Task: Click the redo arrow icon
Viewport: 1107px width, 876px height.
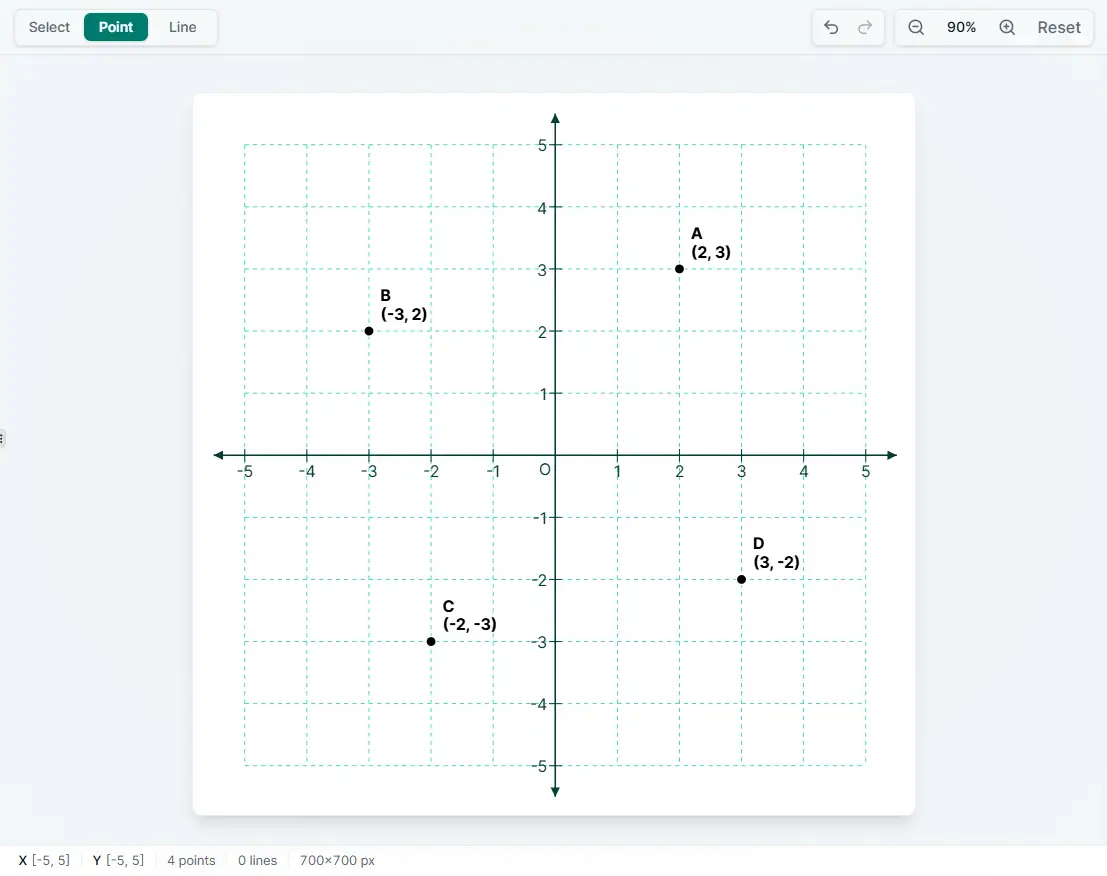Action: [865, 28]
